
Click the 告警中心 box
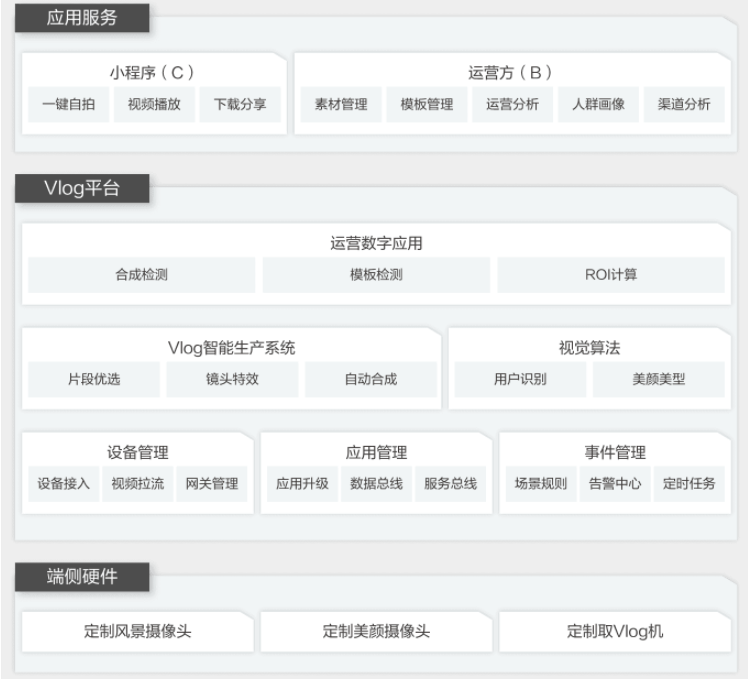(x=615, y=484)
